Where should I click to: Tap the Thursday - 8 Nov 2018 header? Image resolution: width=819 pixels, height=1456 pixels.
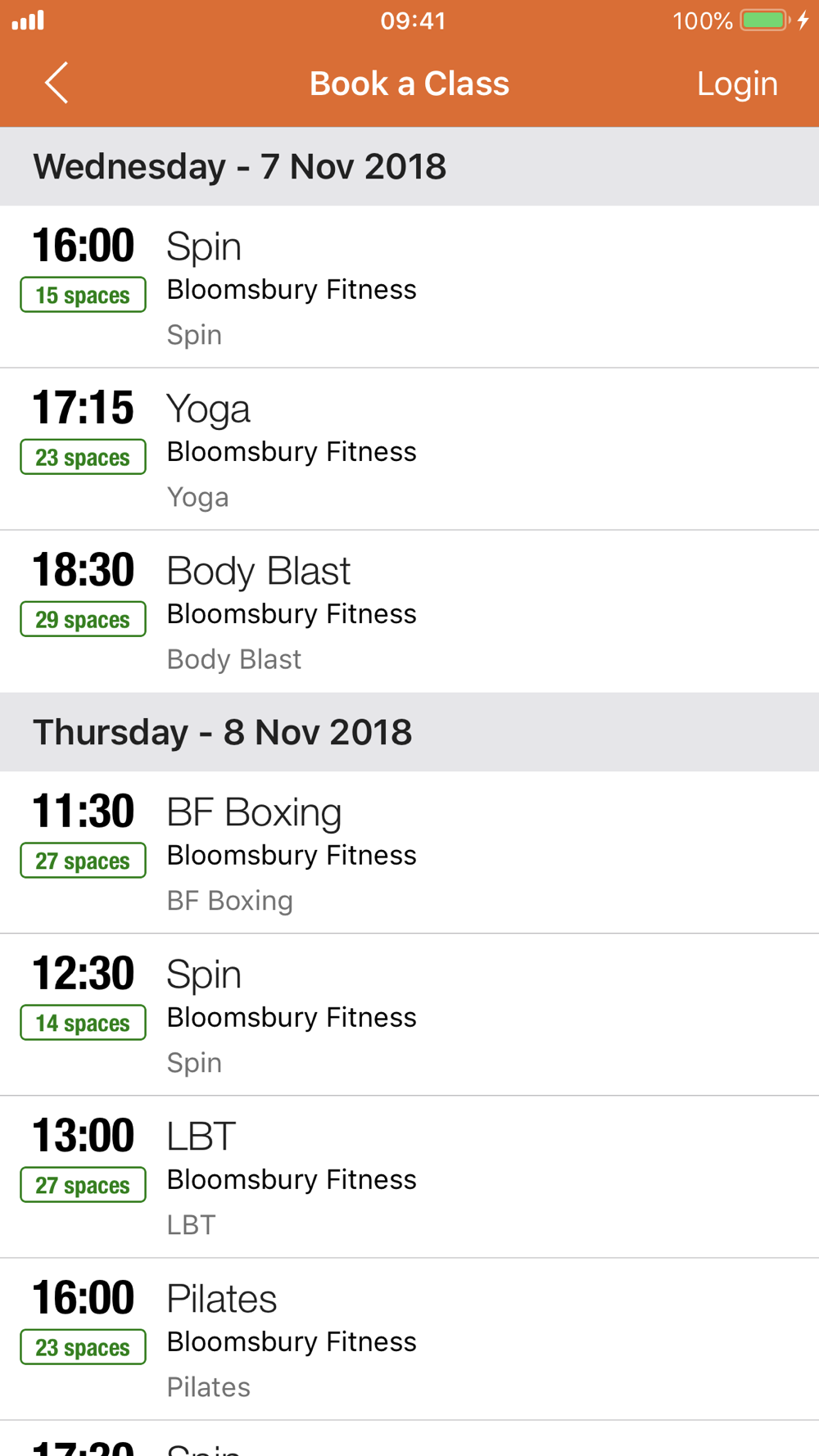pos(223,732)
